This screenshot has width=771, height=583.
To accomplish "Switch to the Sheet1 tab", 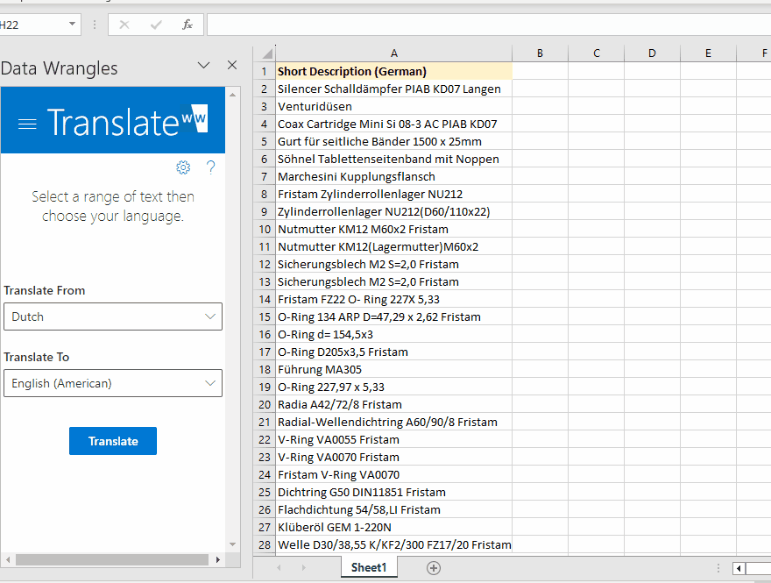I will pos(369,568).
